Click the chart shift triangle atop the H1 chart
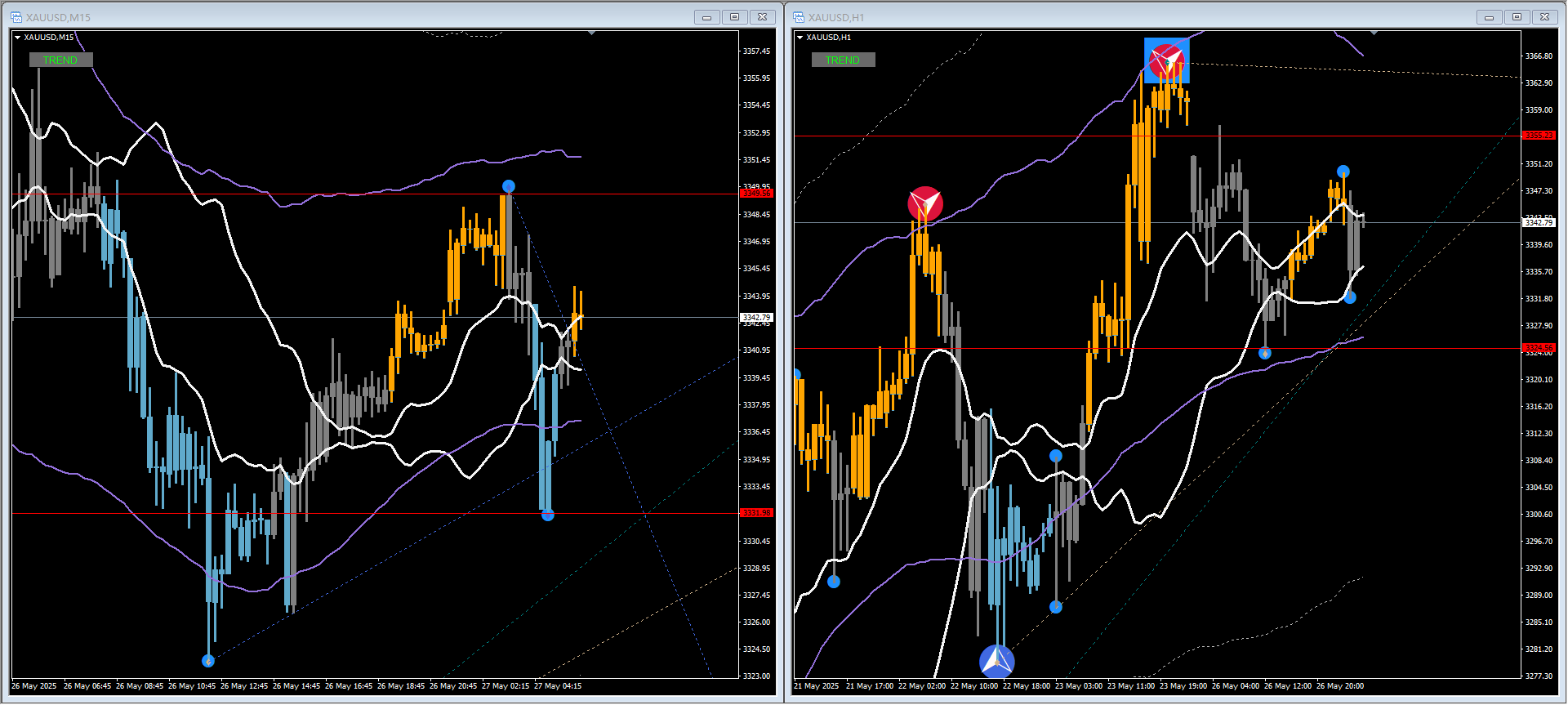 1374,33
